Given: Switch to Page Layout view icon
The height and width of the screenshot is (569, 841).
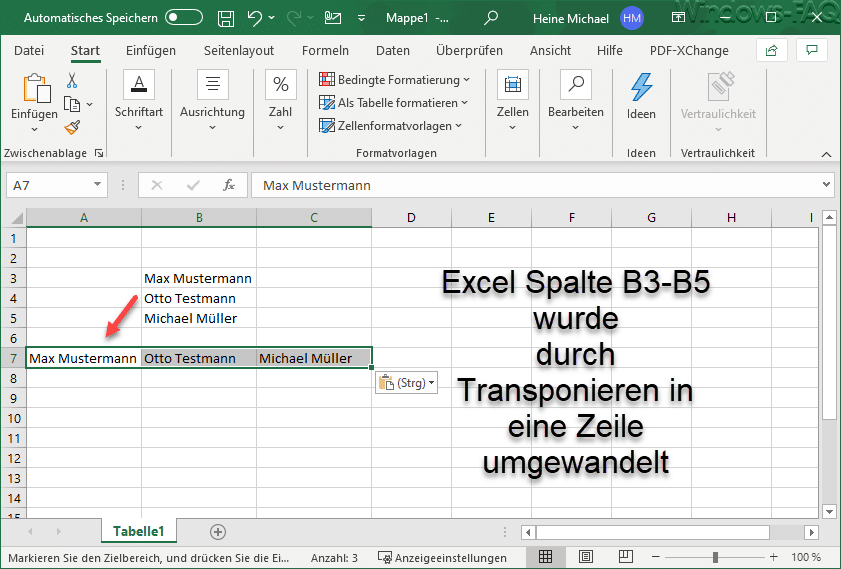Looking at the screenshot, I should coord(586,557).
